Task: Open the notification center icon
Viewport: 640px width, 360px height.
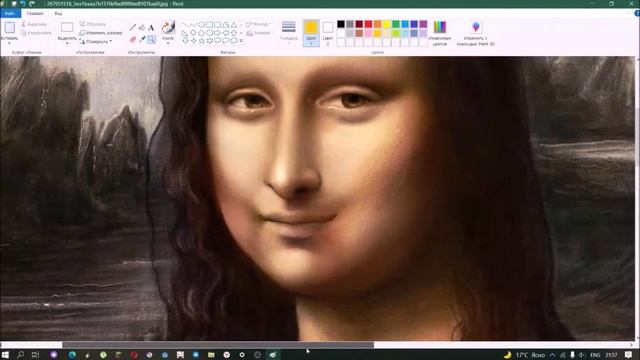Action: [629, 355]
